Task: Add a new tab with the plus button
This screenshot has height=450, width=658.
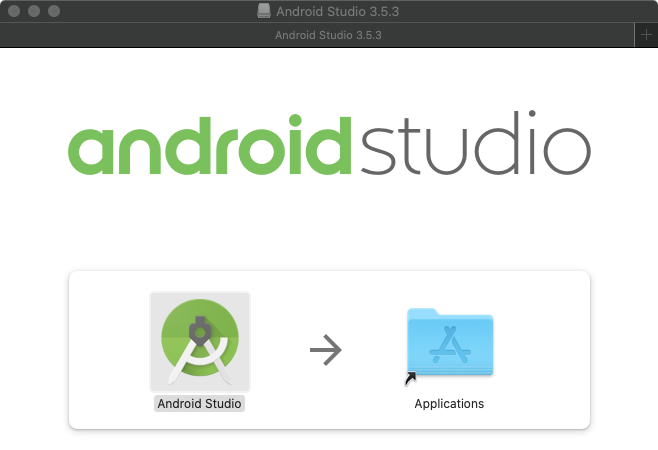Action: [646, 35]
